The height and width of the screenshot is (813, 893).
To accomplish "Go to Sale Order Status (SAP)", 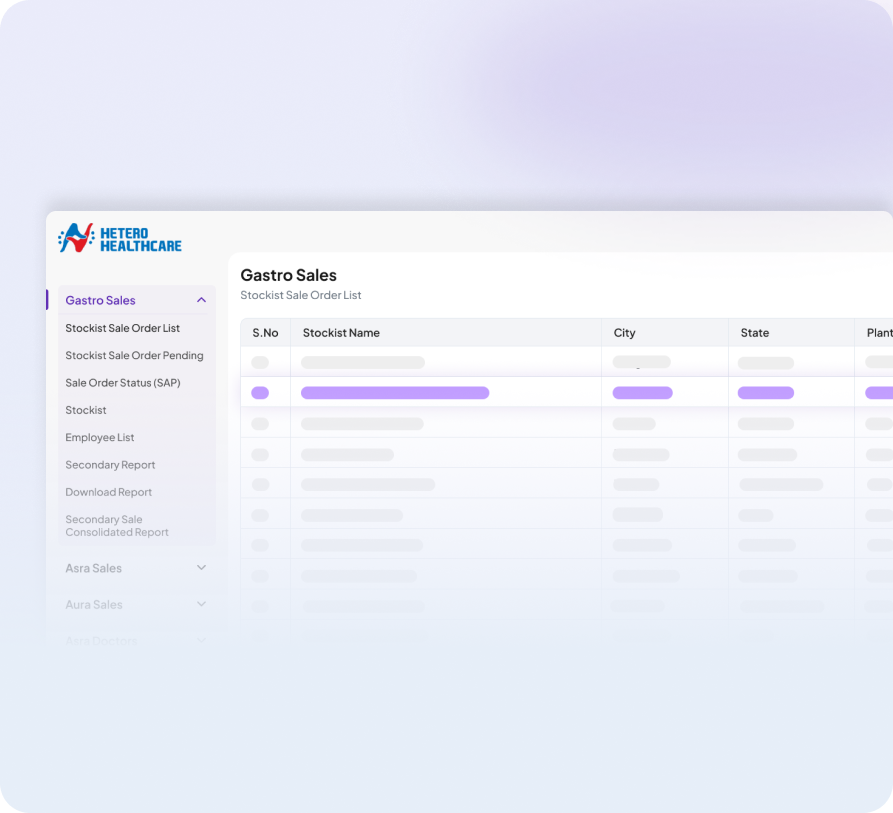I will pyautogui.click(x=123, y=383).
